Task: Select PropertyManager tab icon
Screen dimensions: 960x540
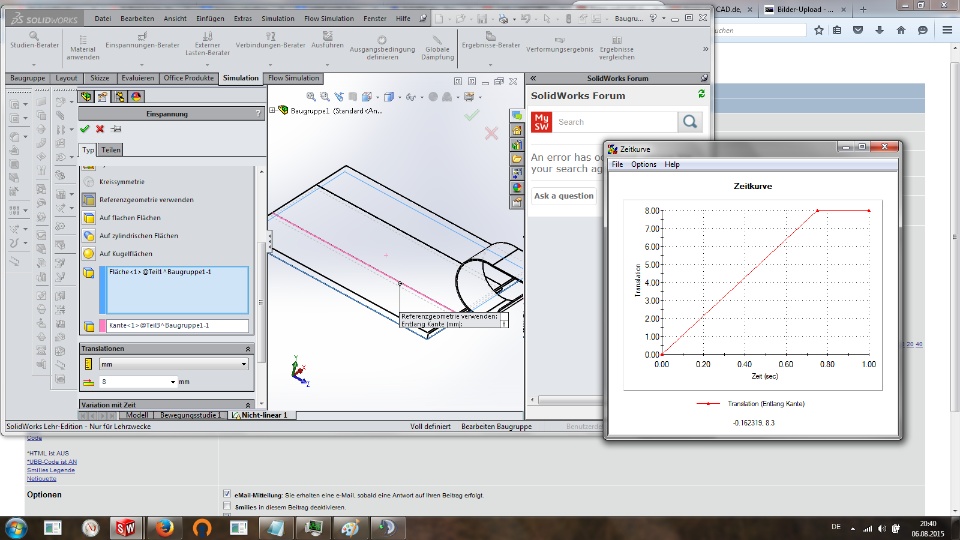Action: (103, 97)
